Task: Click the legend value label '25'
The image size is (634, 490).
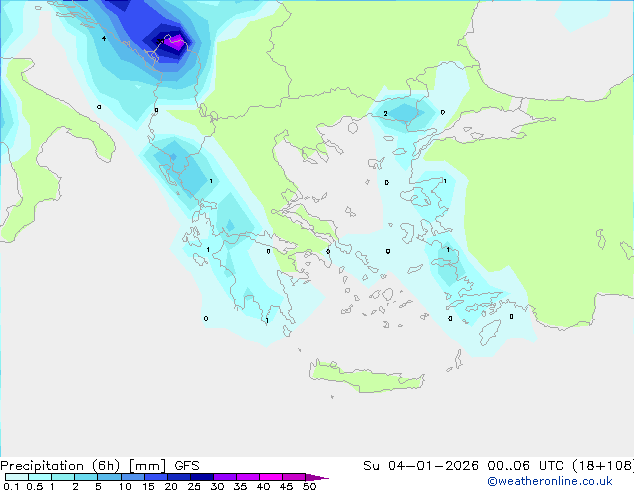Action: pyautogui.click(x=194, y=486)
